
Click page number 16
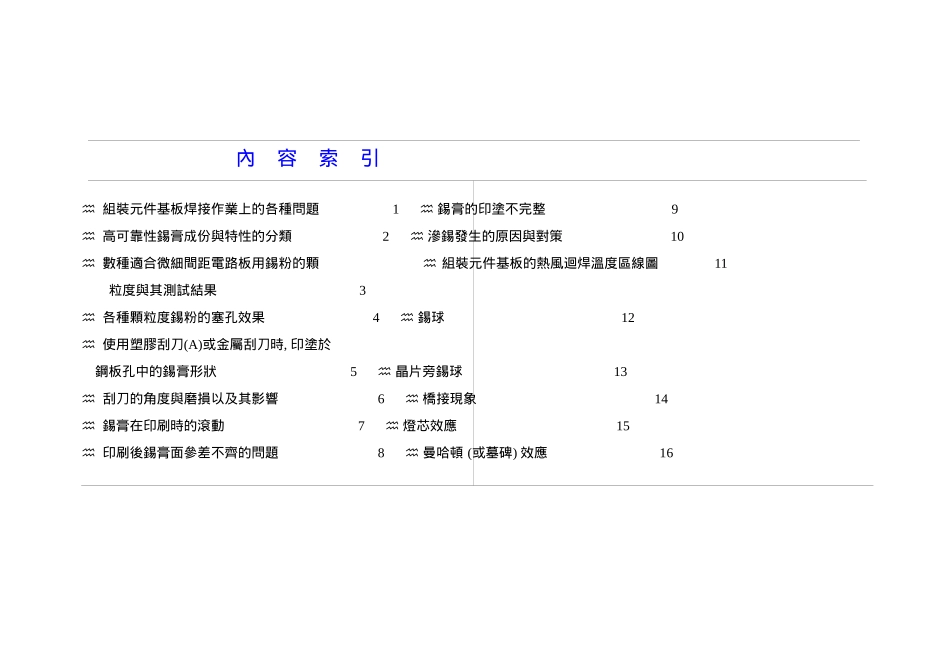pos(666,453)
